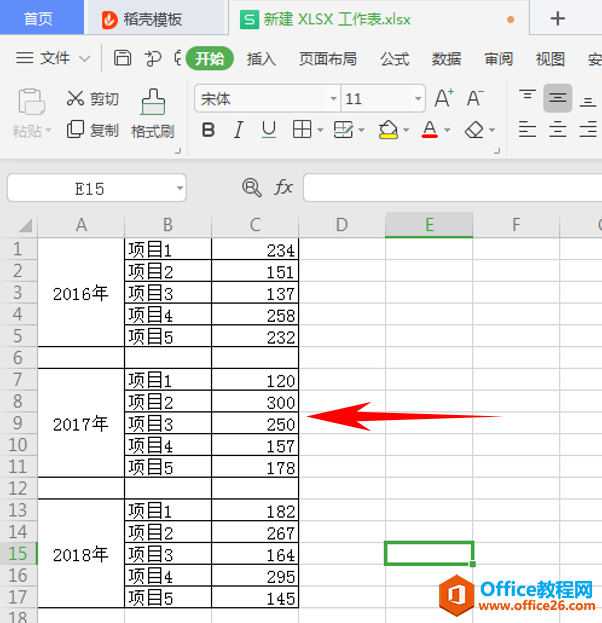The image size is (602, 623).
Task: Select the Format Painter brush
Action: 153,102
